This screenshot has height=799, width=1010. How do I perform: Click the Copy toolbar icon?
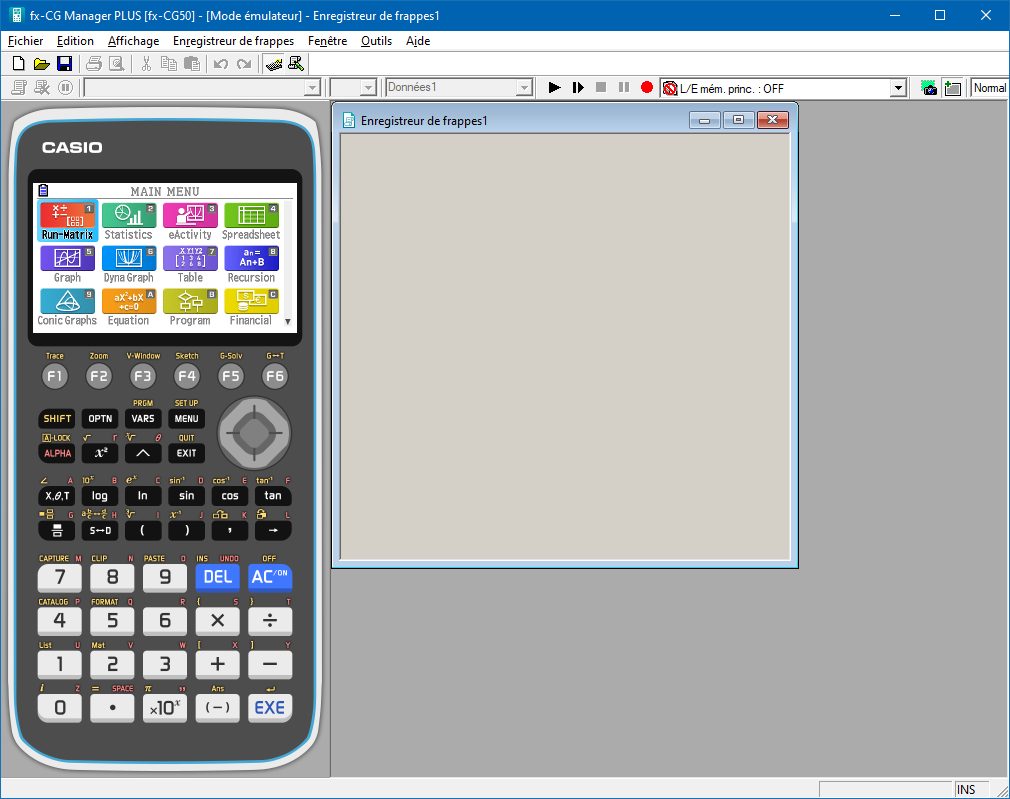coord(169,64)
